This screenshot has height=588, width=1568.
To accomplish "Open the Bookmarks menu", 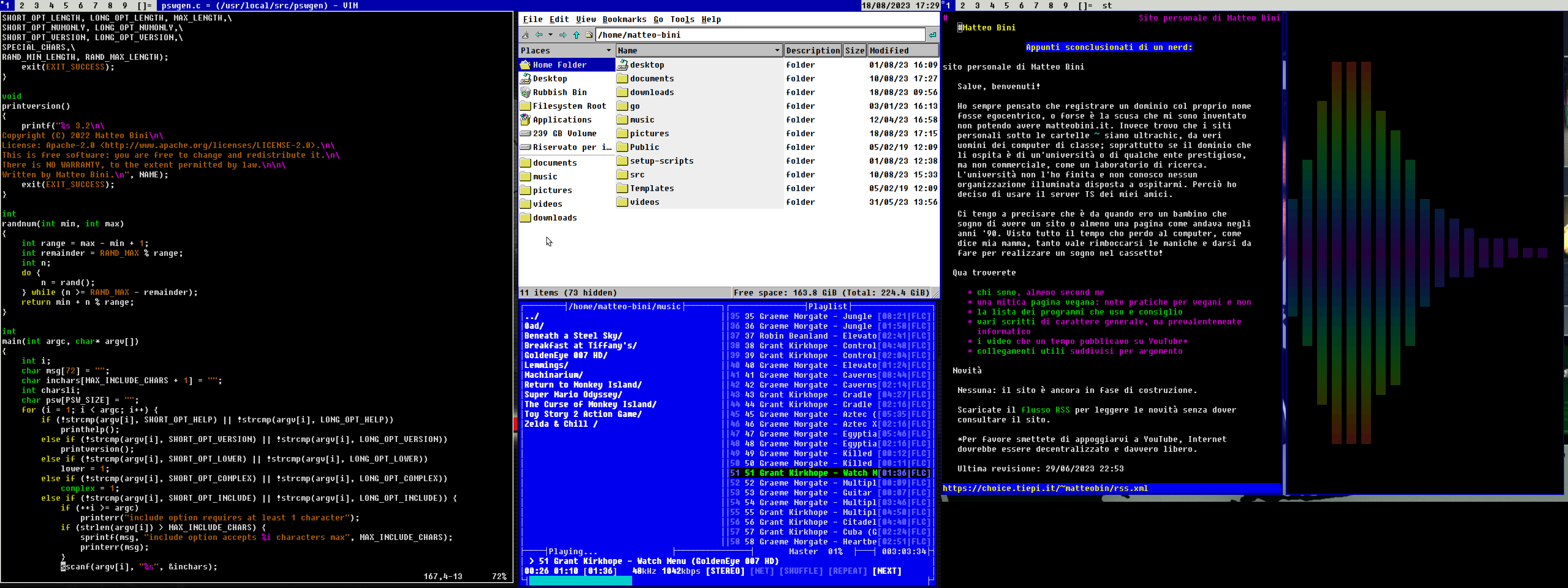I will pos(624,20).
